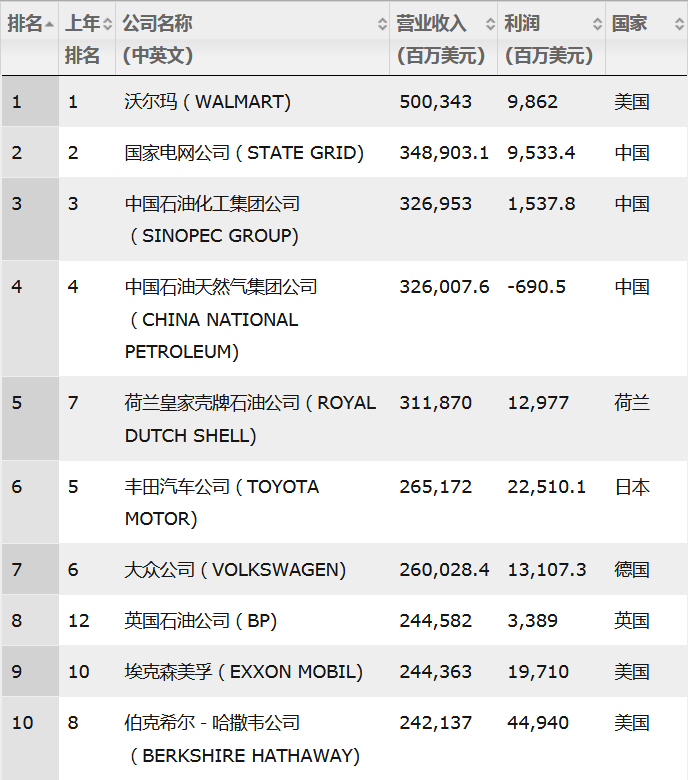689x780 pixels.
Task: Click the 营业收入 column header text
Action: 431,24
